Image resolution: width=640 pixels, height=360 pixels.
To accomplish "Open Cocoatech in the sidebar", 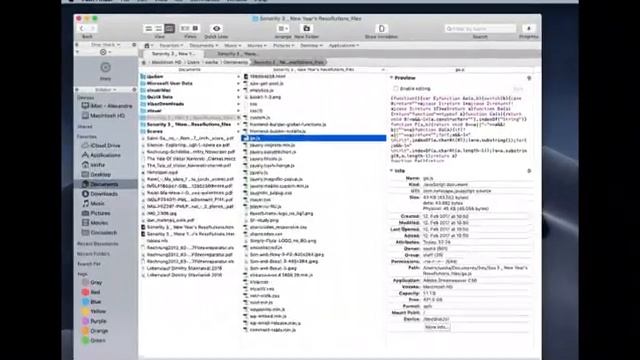I will 99,233.
